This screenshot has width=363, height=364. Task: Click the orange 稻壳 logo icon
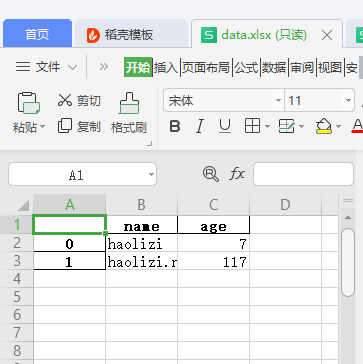click(x=93, y=35)
